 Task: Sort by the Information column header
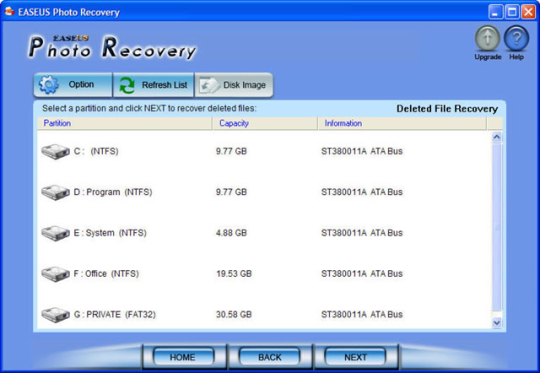click(402, 123)
